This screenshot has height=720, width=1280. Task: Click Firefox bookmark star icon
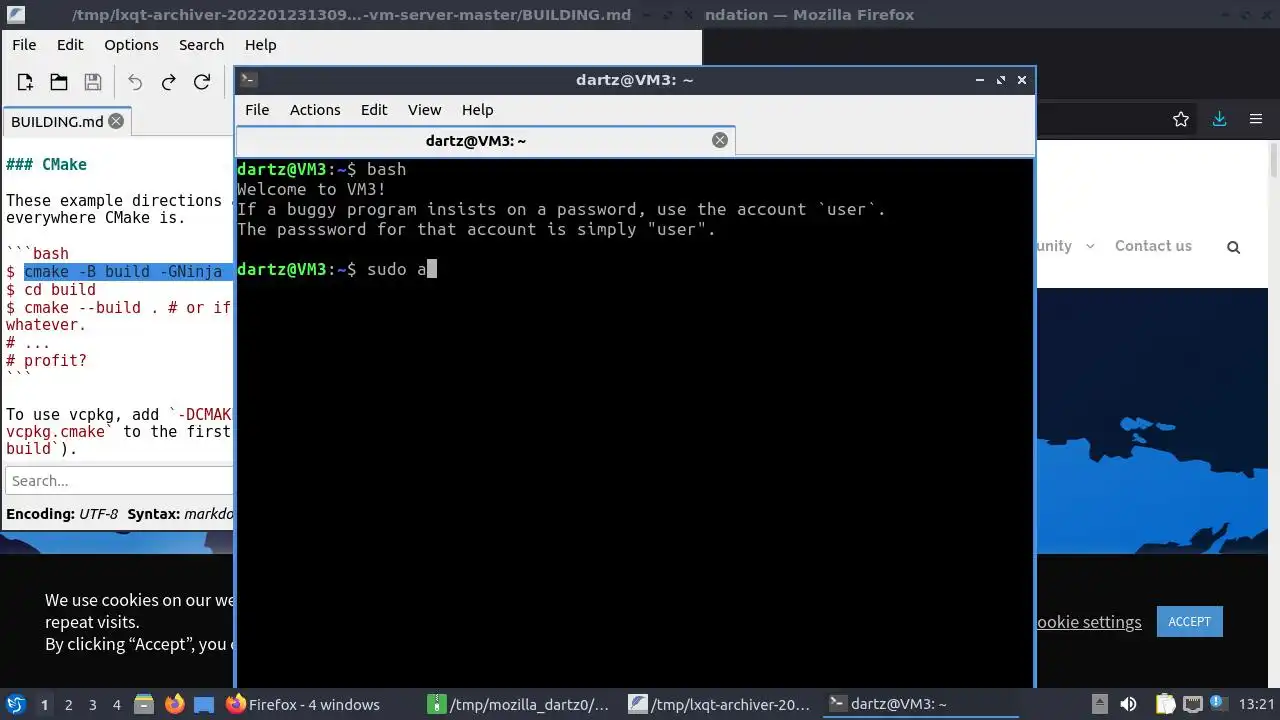tap(1181, 119)
